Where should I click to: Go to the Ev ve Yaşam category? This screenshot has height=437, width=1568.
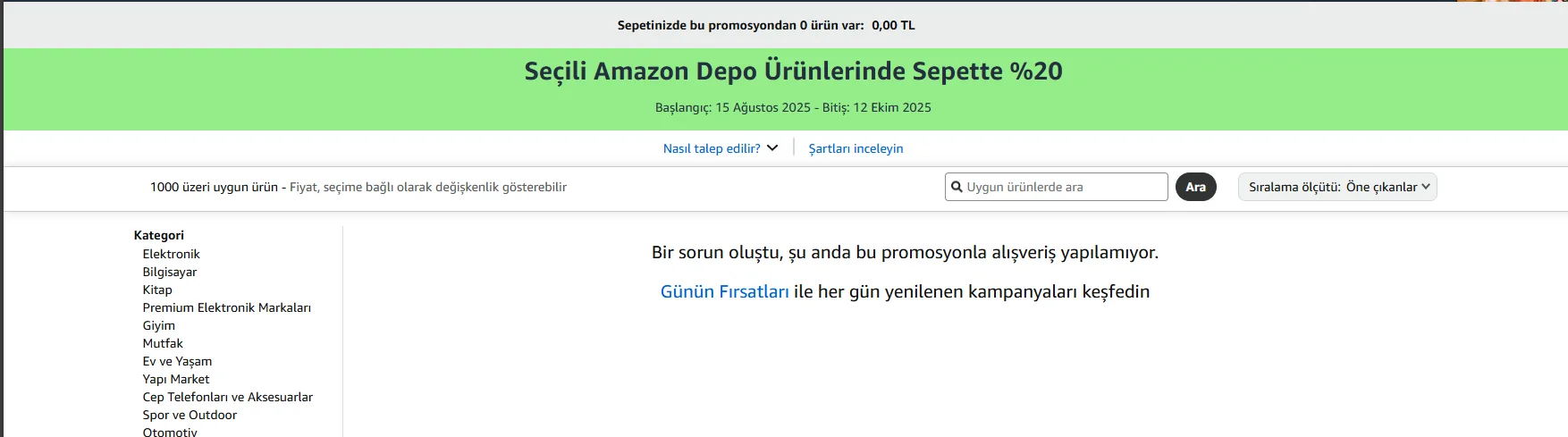coord(177,361)
